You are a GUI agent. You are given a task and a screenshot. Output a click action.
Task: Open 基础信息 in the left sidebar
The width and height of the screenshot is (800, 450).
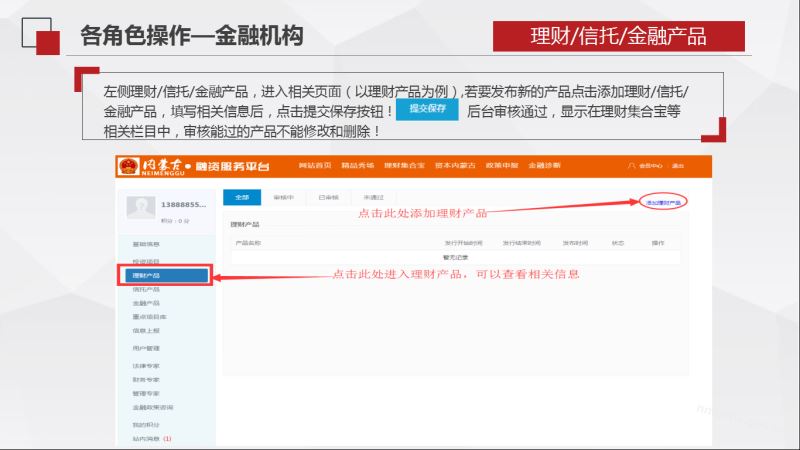click(147, 244)
